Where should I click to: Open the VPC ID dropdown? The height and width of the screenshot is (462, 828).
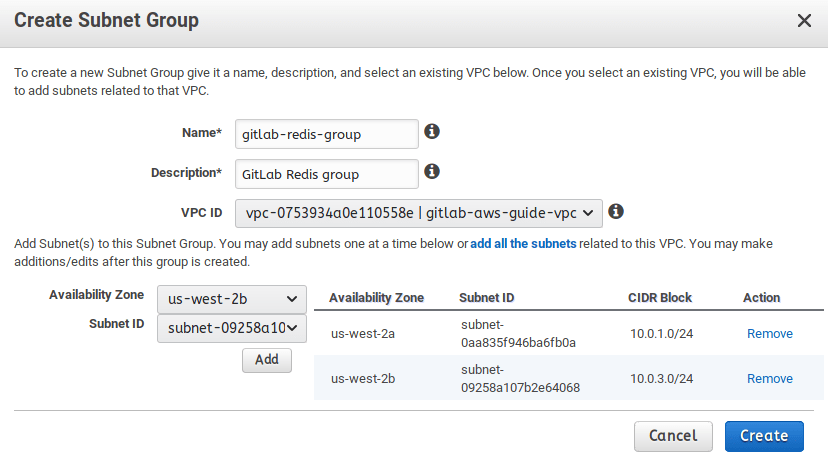click(419, 213)
